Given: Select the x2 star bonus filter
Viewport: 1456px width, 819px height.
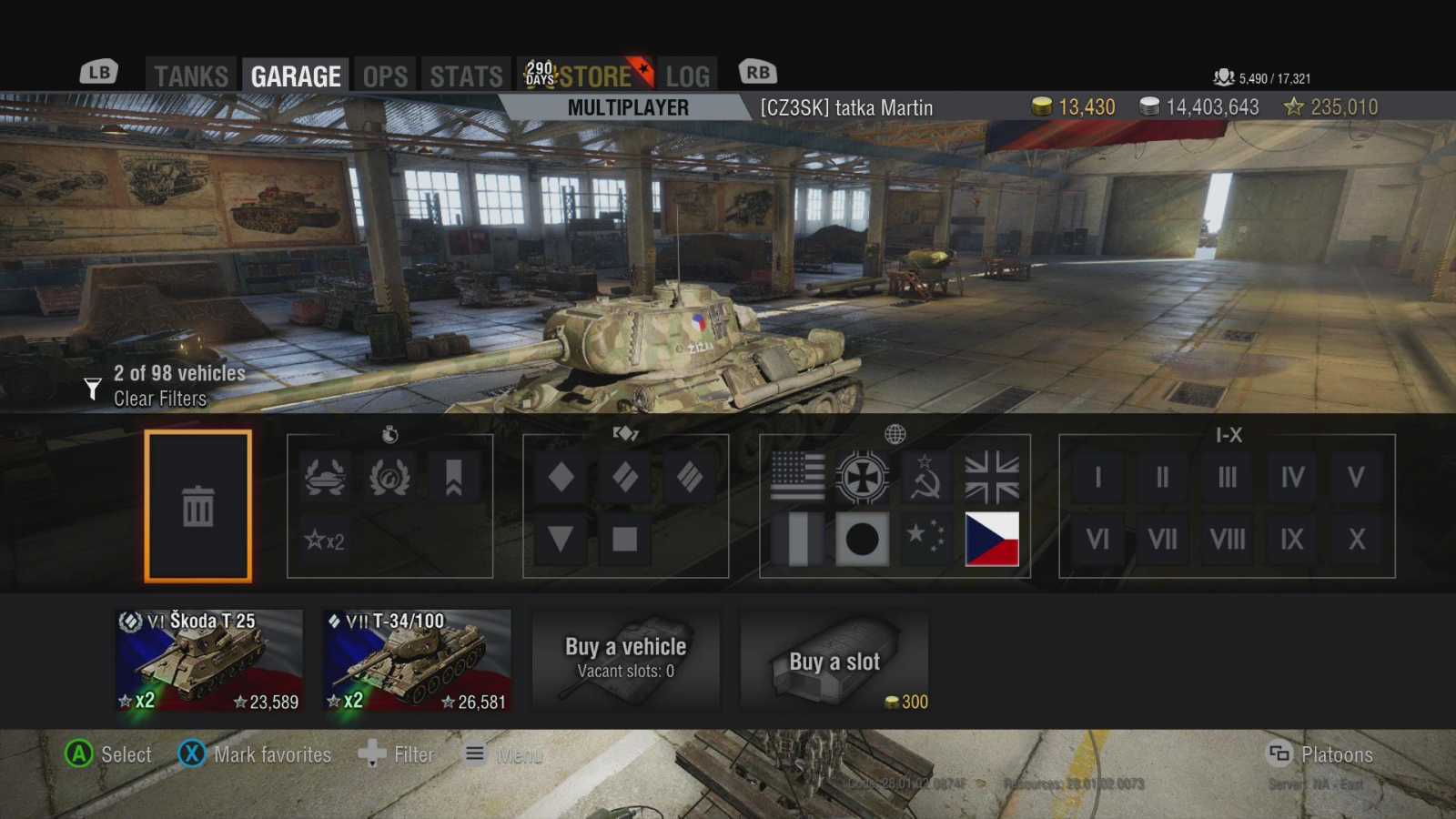Looking at the screenshot, I should 325,541.
